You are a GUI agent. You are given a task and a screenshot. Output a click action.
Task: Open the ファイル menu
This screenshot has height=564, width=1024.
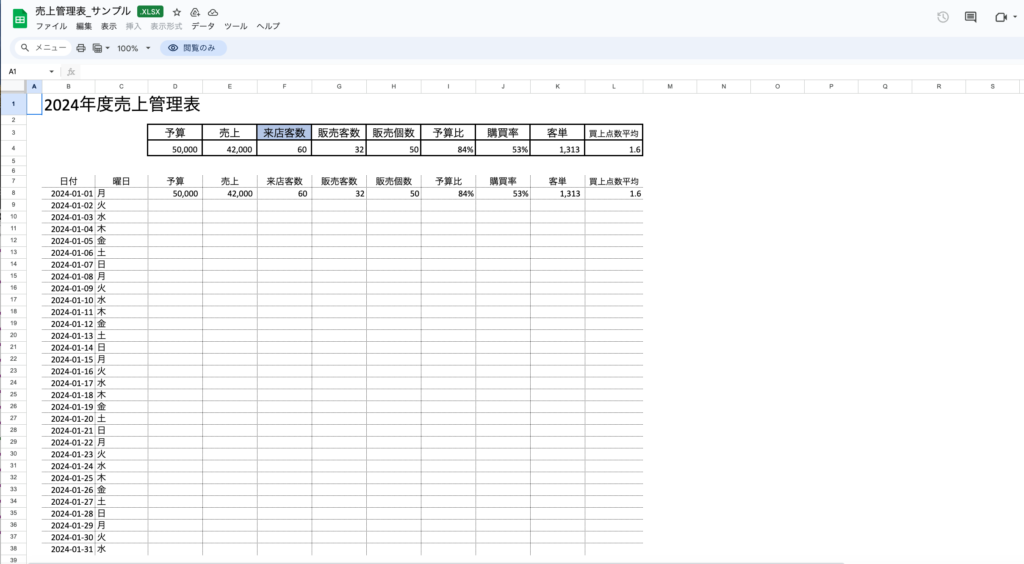click(51, 26)
